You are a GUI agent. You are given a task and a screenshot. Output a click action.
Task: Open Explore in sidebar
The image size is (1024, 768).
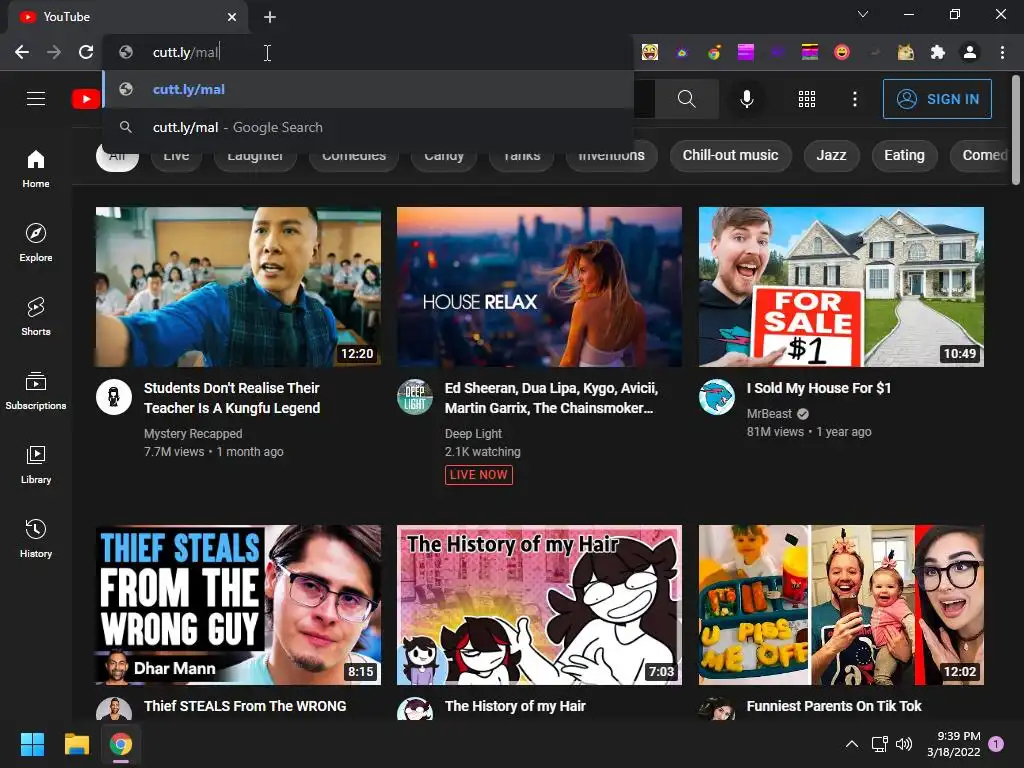[36, 242]
